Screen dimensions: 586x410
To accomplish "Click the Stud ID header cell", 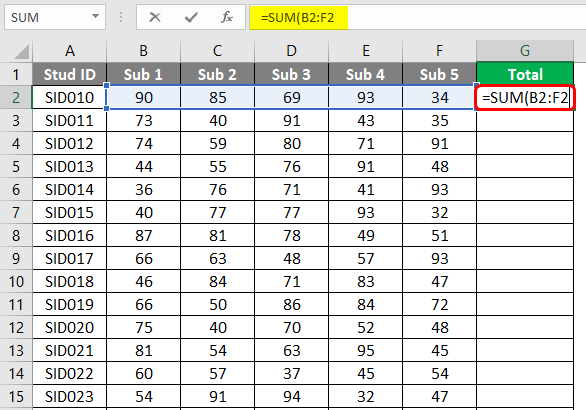I will click(x=70, y=74).
